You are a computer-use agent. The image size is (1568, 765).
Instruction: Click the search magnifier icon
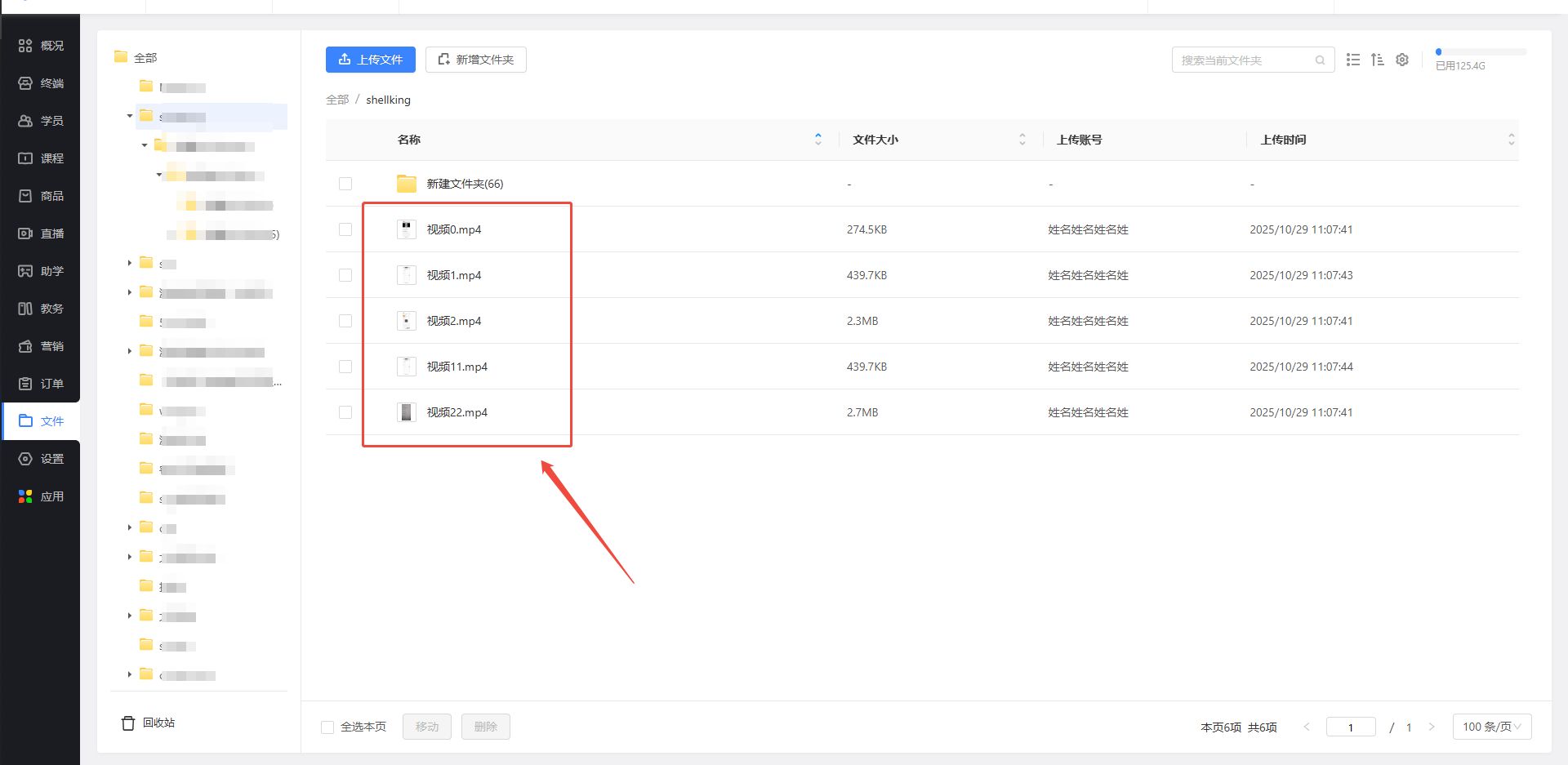[x=1320, y=60]
